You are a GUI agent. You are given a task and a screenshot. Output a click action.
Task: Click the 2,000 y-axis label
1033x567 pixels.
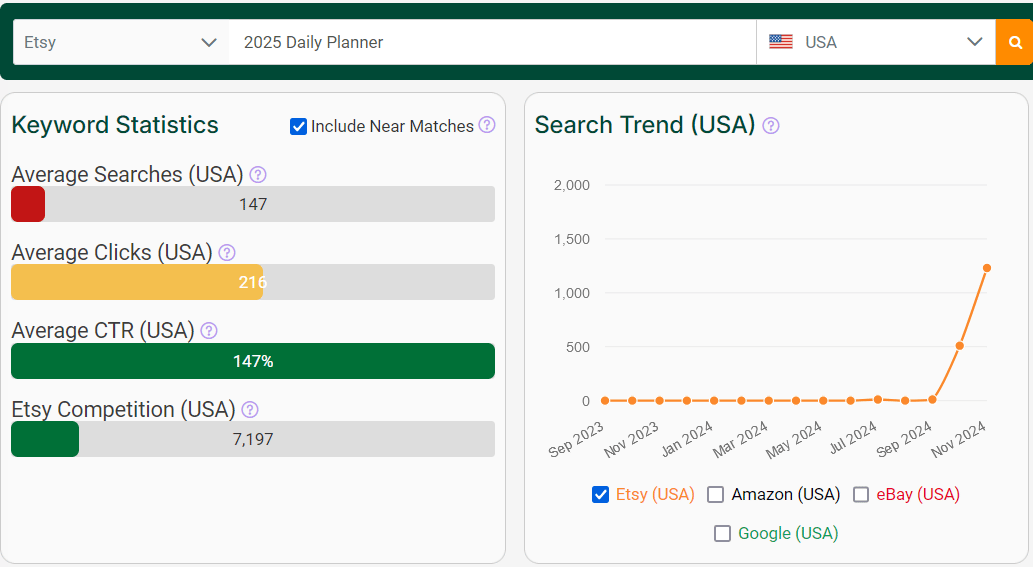571,185
